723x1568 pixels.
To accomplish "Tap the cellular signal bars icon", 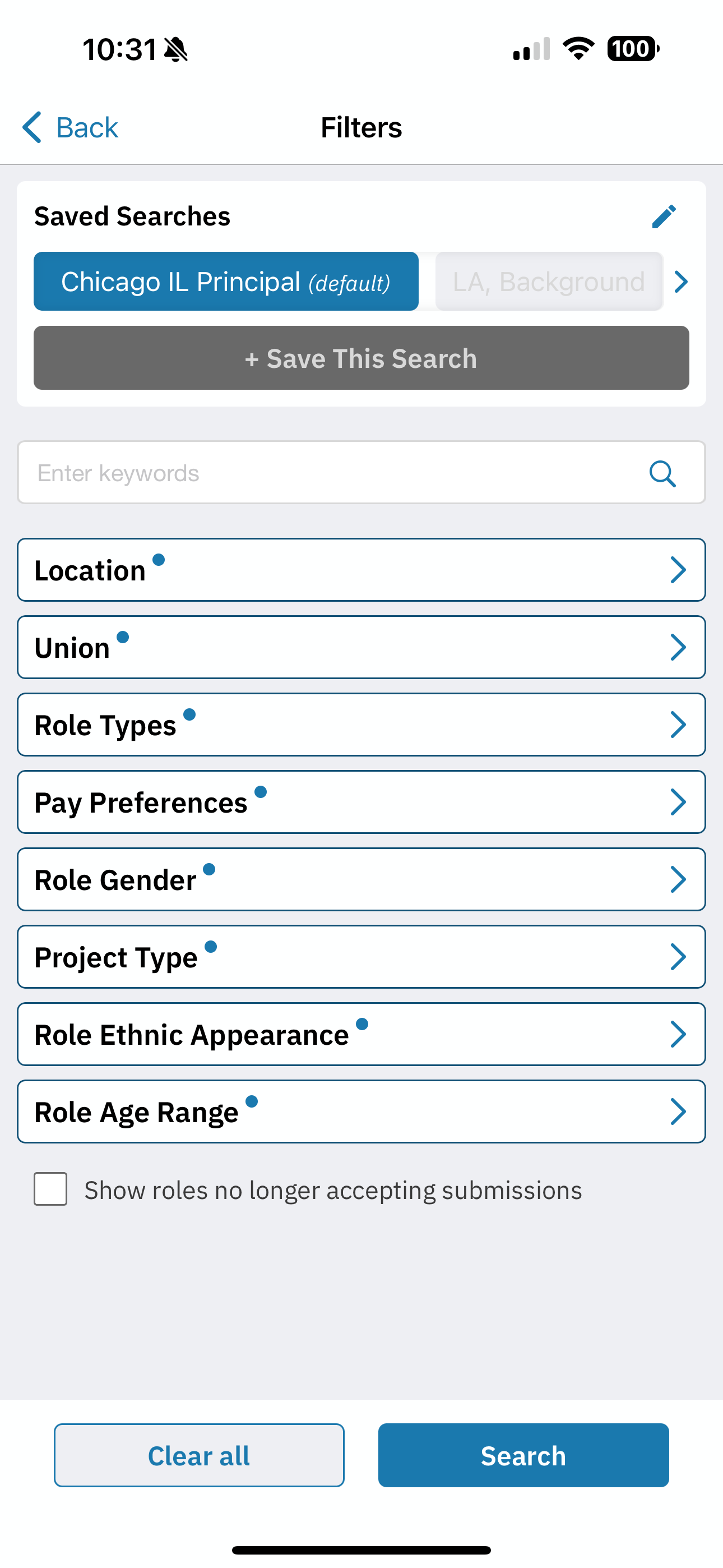I will click(x=531, y=49).
